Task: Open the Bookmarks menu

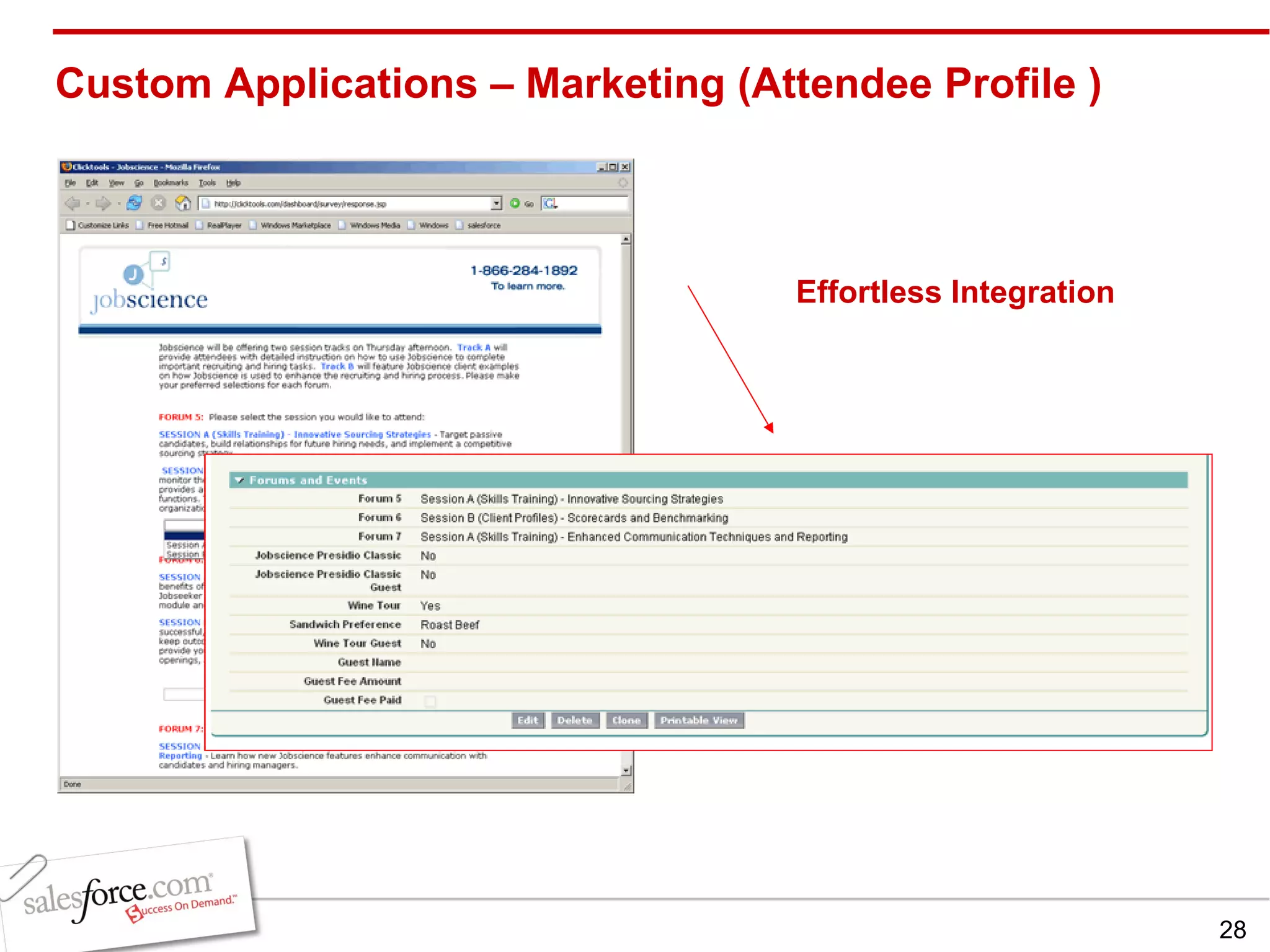Action: tap(171, 183)
